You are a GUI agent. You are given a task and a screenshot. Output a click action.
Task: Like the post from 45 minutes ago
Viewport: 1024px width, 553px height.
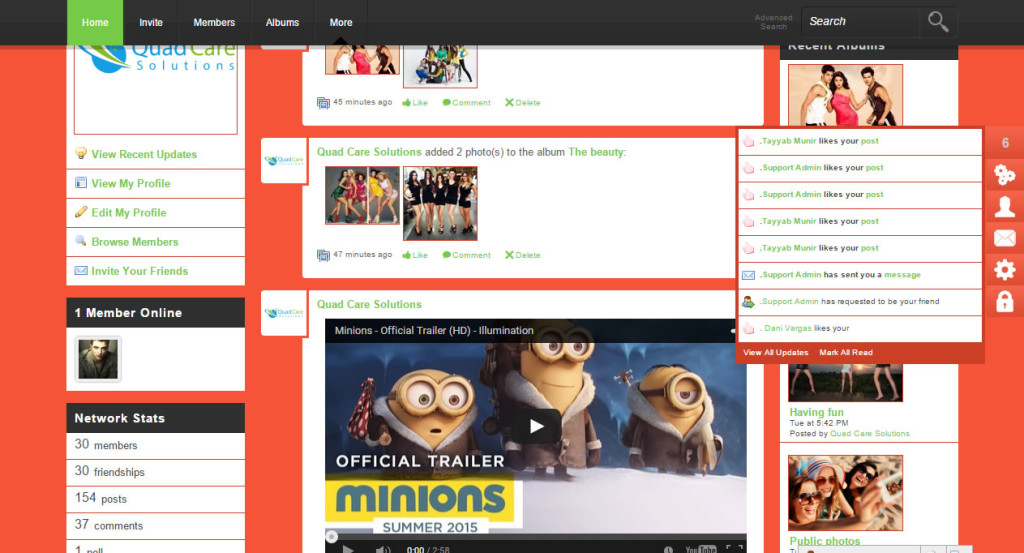(x=415, y=103)
